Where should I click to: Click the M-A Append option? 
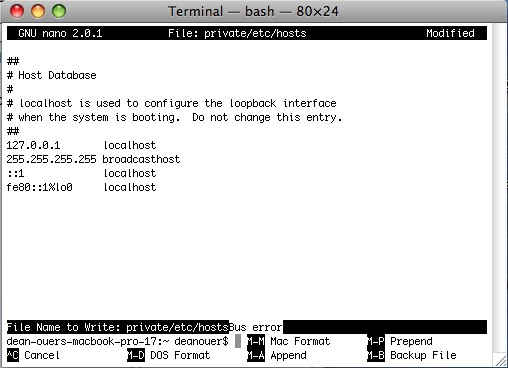tap(277, 355)
